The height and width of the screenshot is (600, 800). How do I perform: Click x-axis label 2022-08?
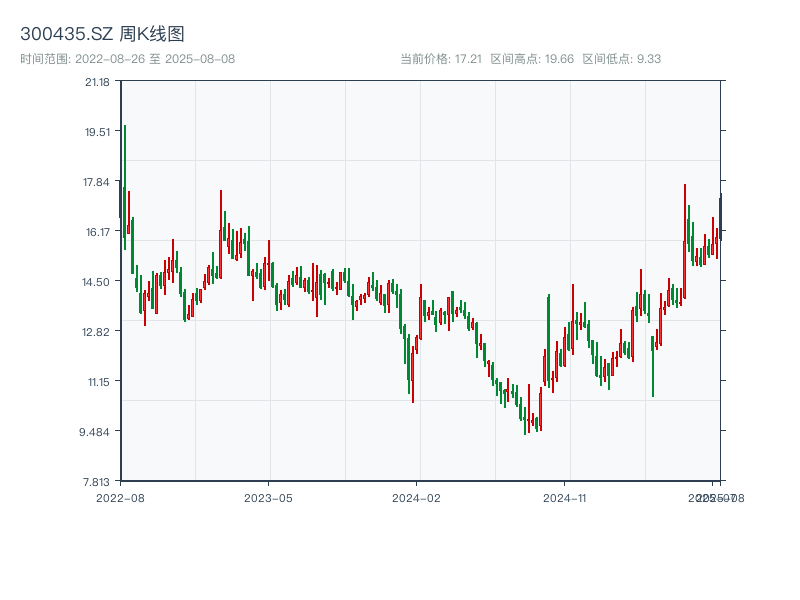point(120,498)
